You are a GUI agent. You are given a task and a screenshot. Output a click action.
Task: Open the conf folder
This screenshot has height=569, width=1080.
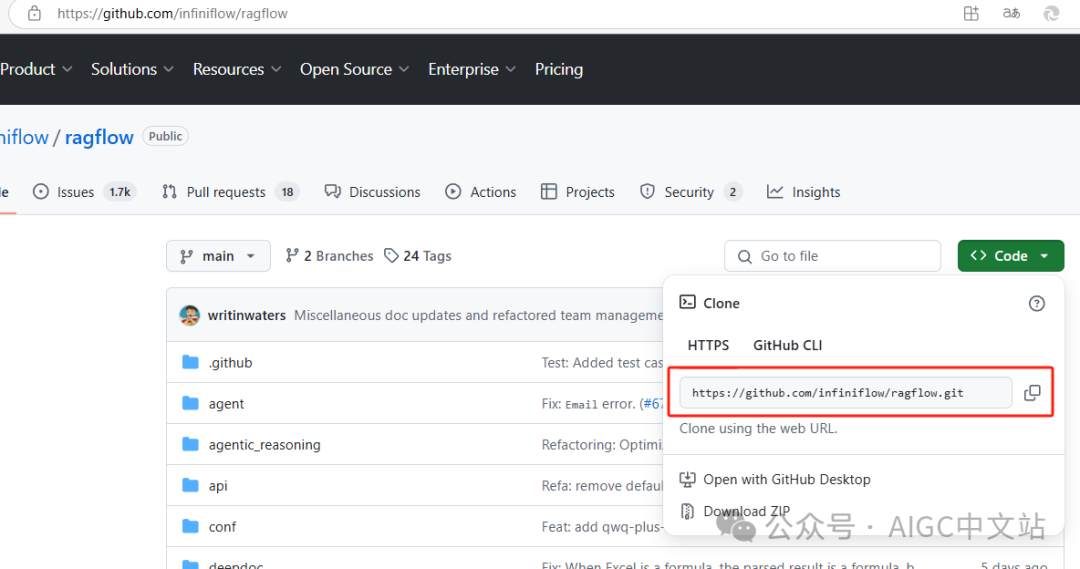pos(222,527)
